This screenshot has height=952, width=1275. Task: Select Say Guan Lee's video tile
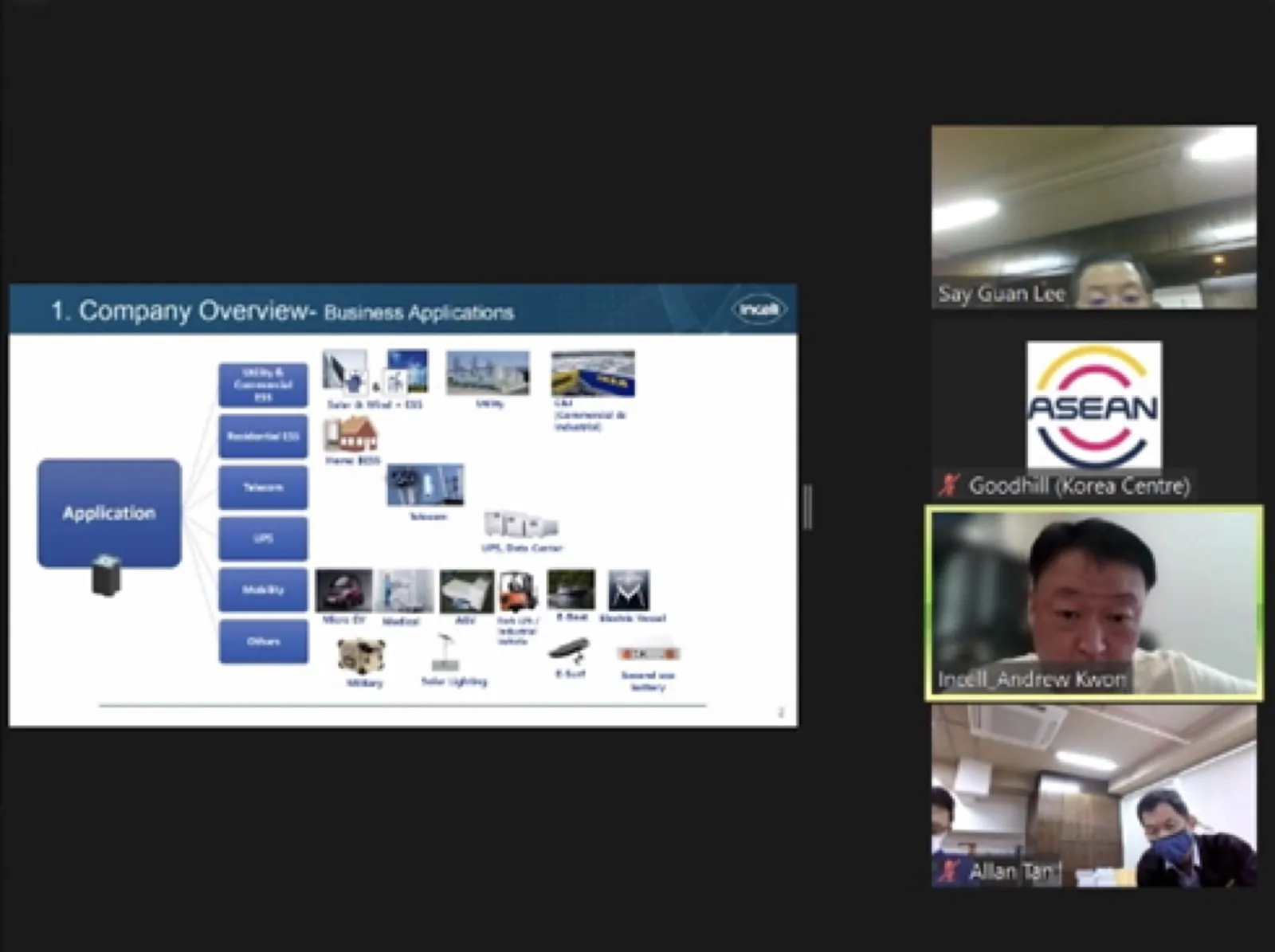pyautogui.click(x=1093, y=217)
